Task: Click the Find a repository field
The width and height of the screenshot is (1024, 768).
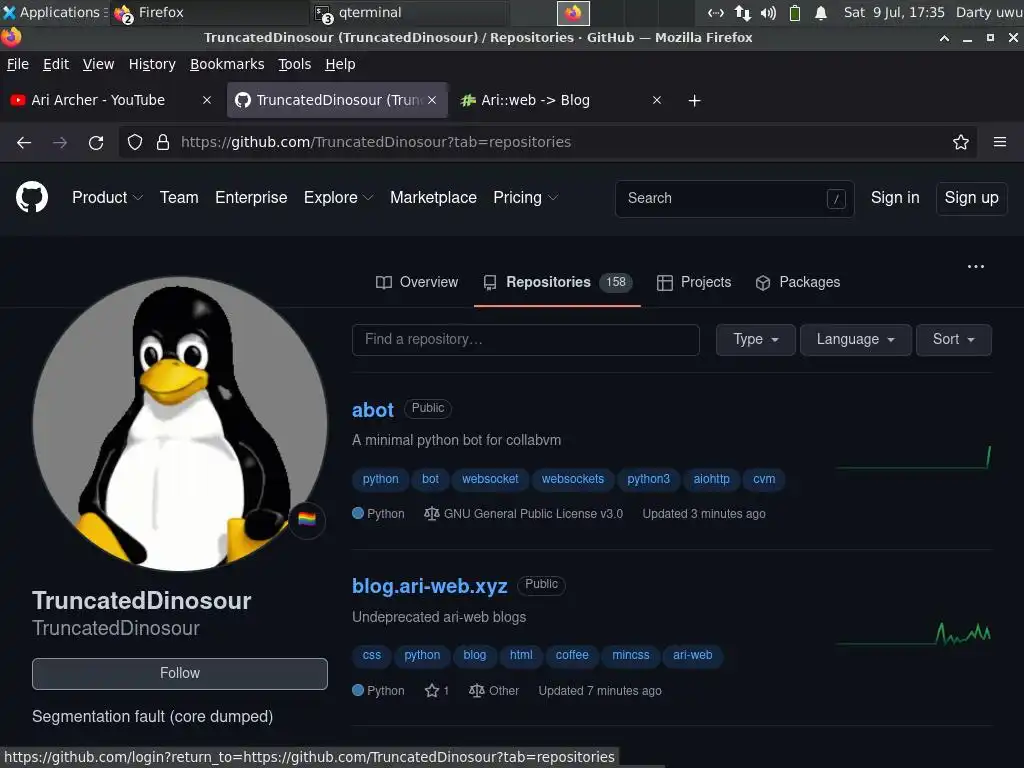Action: [x=526, y=340]
